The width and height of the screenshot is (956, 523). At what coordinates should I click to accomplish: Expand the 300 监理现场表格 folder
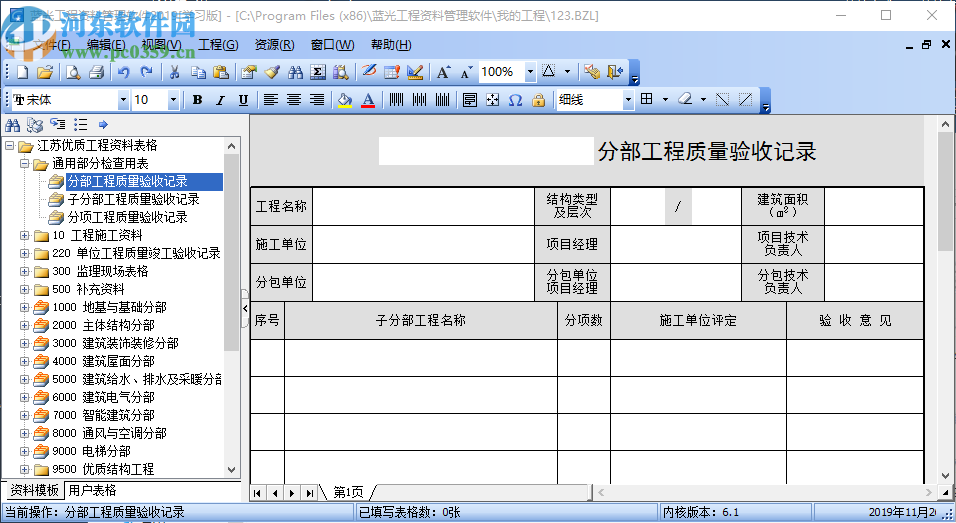tap(24, 271)
